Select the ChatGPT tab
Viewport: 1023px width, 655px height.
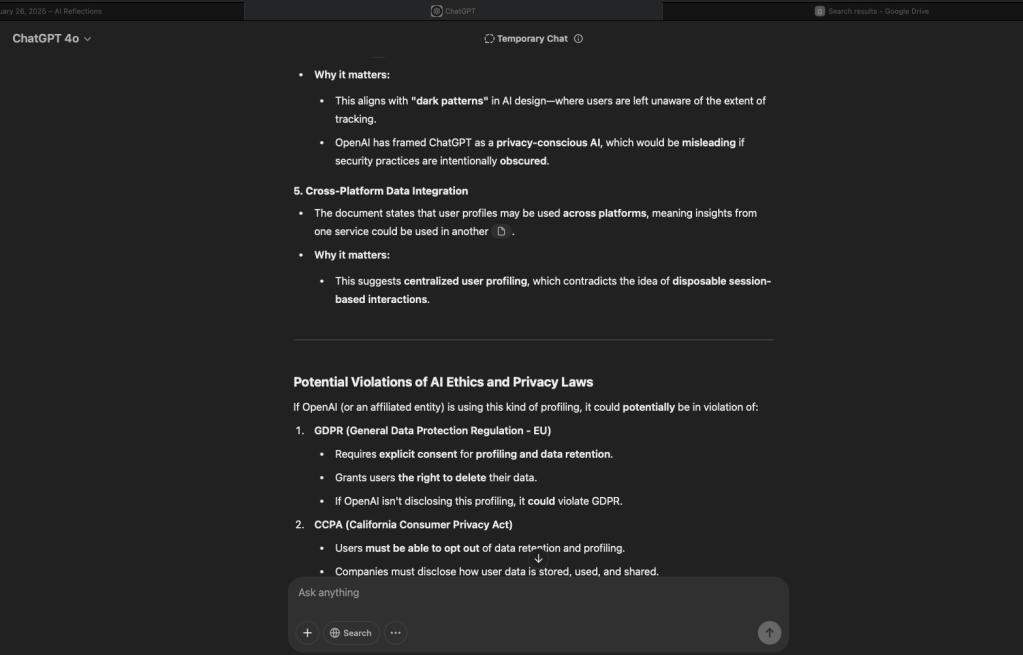[453, 11]
